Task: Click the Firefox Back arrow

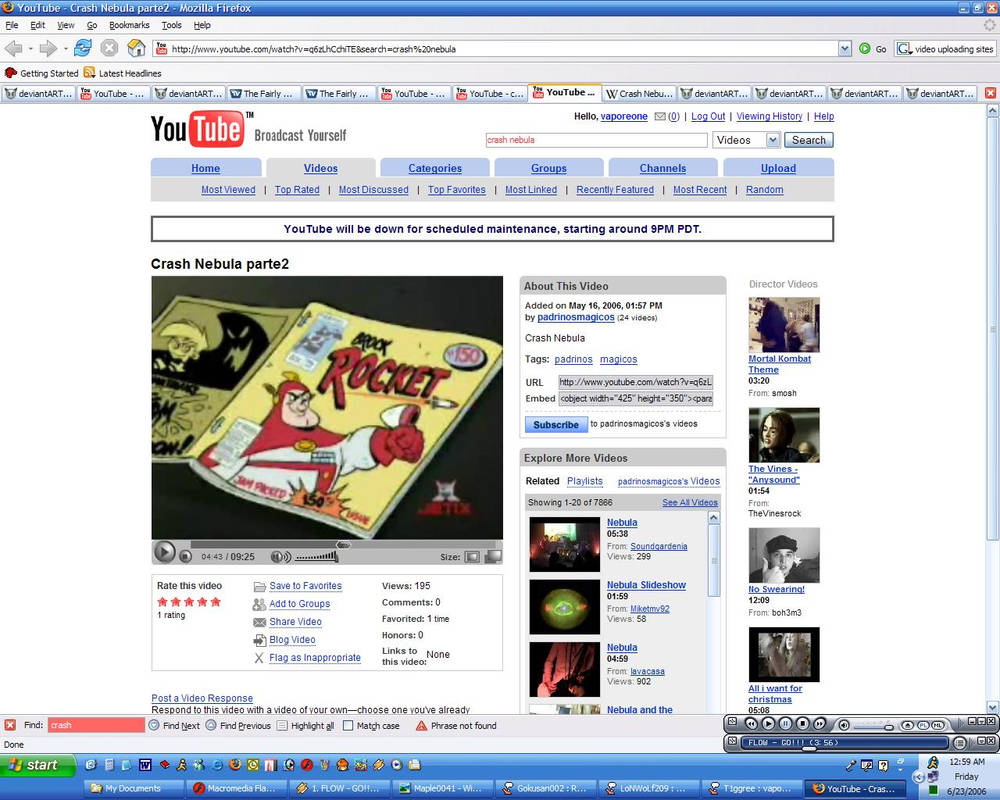Action: (13, 48)
